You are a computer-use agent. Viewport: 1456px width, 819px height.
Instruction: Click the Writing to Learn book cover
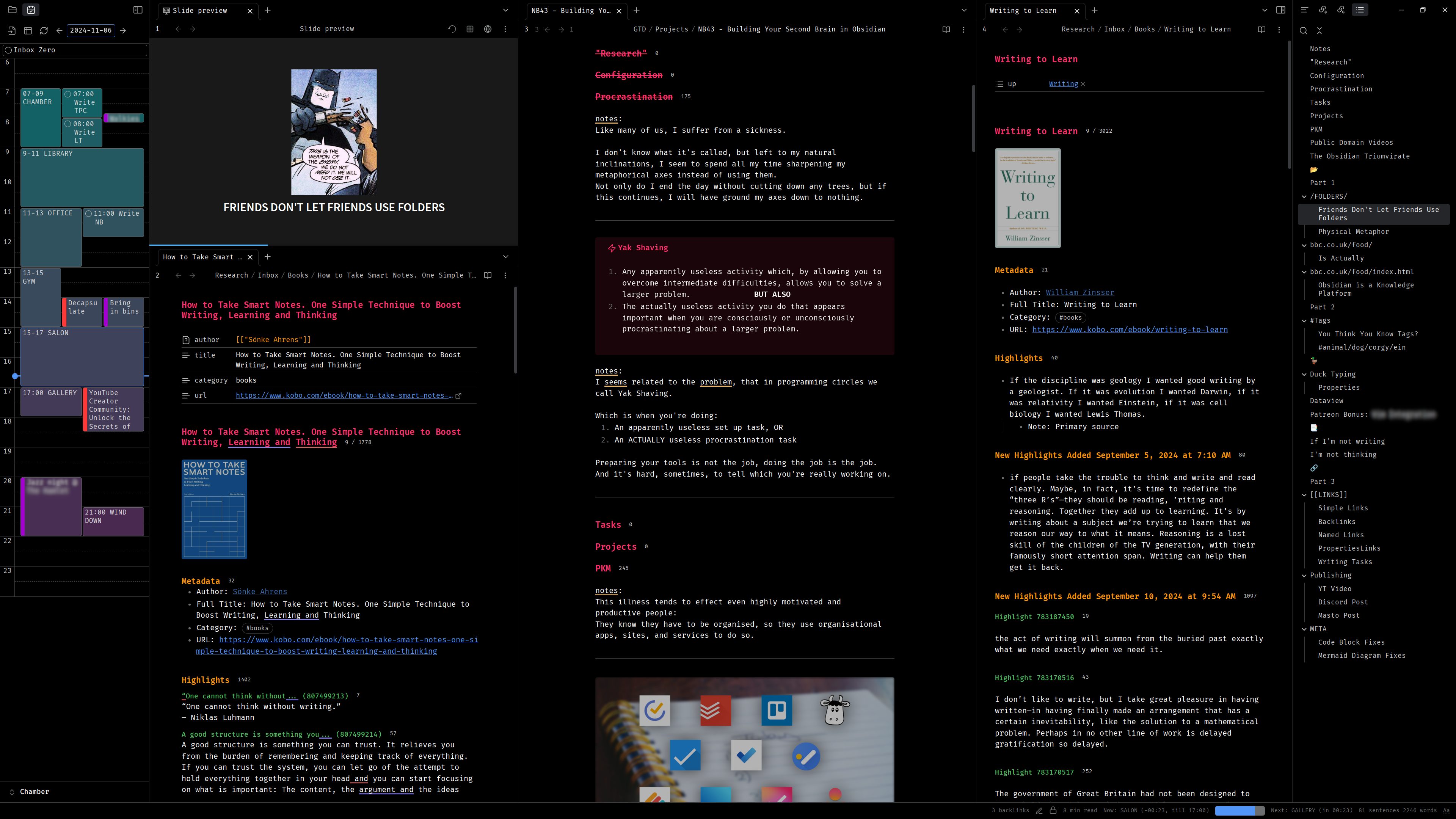(x=1028, y=198)
